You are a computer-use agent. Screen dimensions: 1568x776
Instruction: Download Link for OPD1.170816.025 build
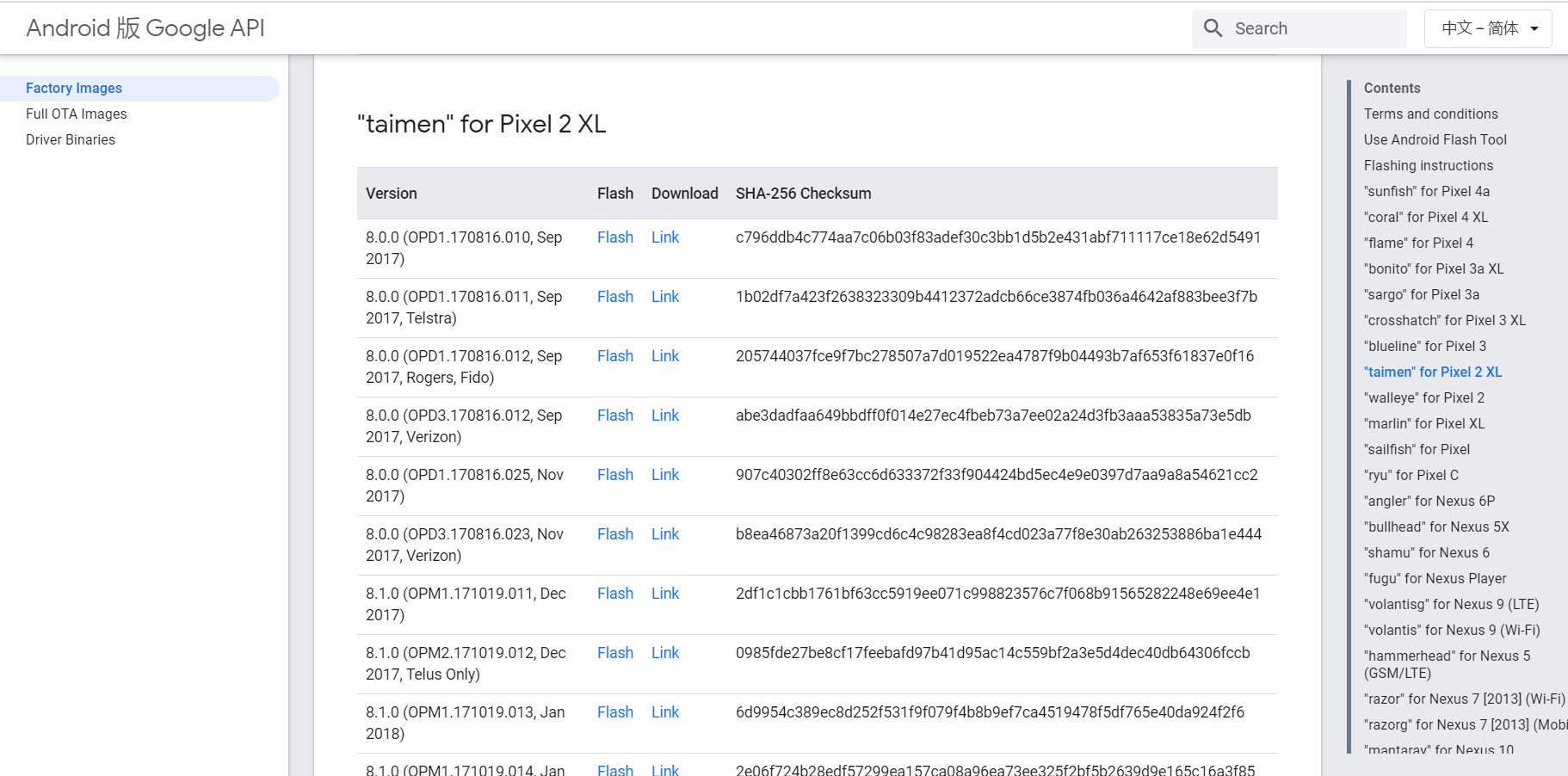pyautogui.click(x=665, y=475)
